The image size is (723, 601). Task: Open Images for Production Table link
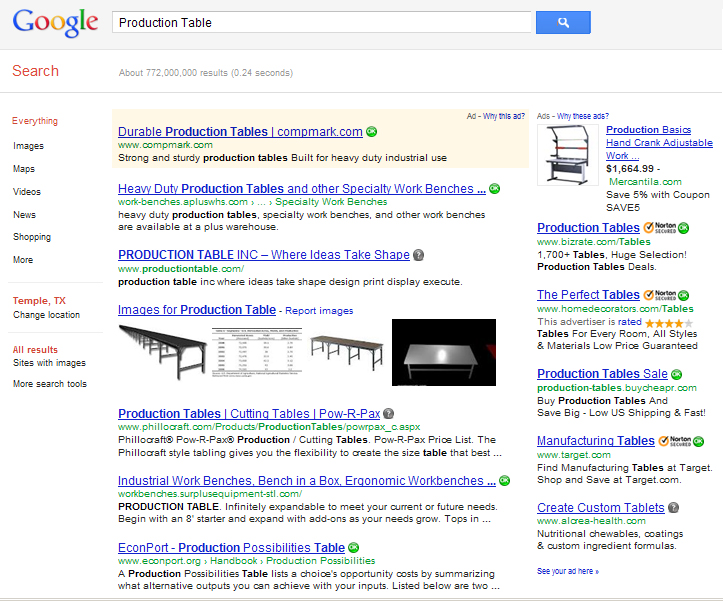197,309
